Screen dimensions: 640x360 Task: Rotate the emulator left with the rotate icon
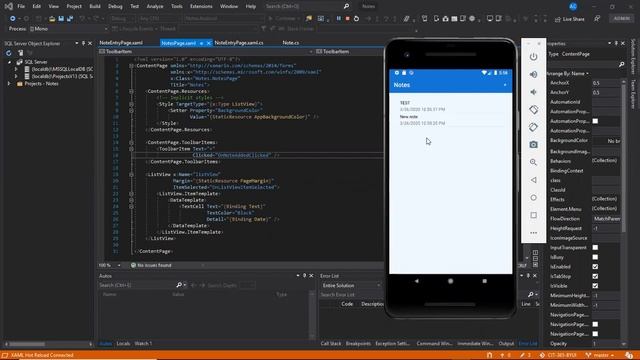(533, 109)
